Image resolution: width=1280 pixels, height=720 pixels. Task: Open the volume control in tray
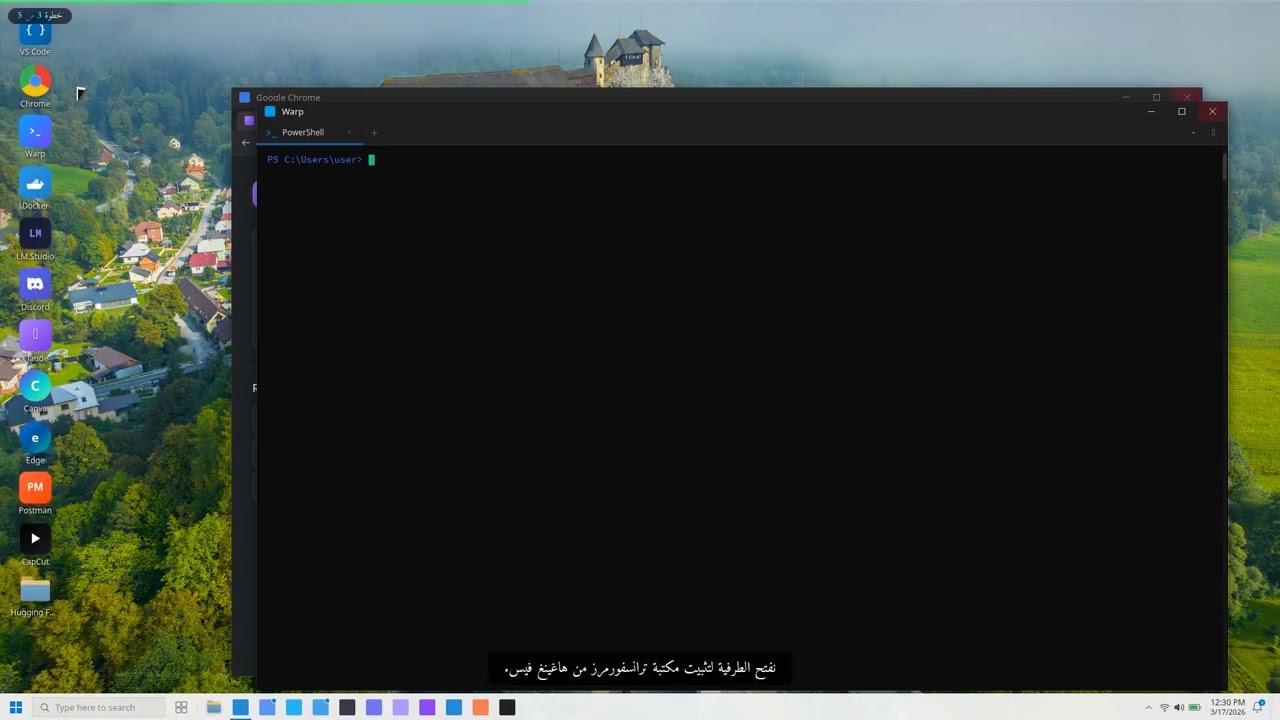tap(1179, 707)
